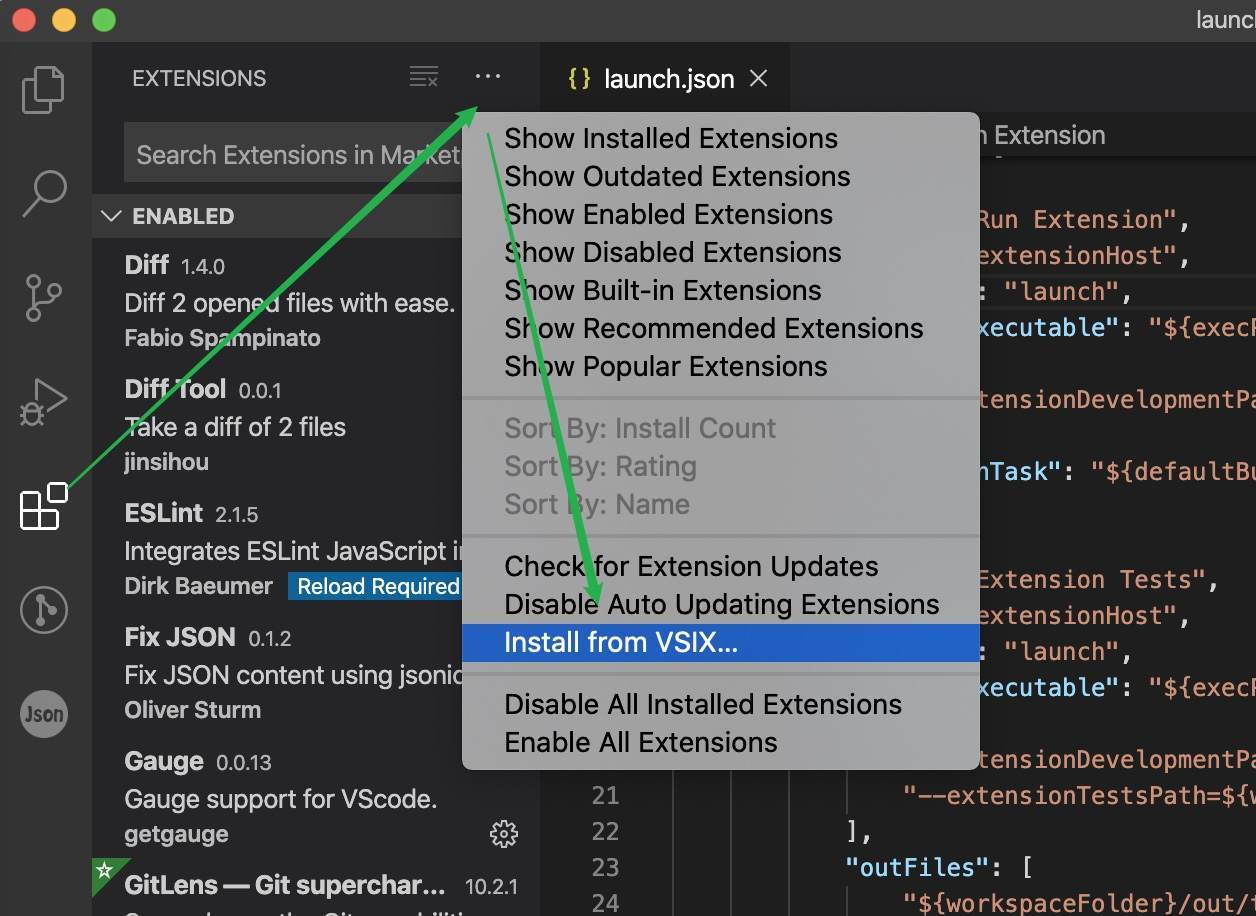This screenshot has height=916, width=1256.
Task: Collapse the ENABLED extensions section
Action: coord(112,216)
